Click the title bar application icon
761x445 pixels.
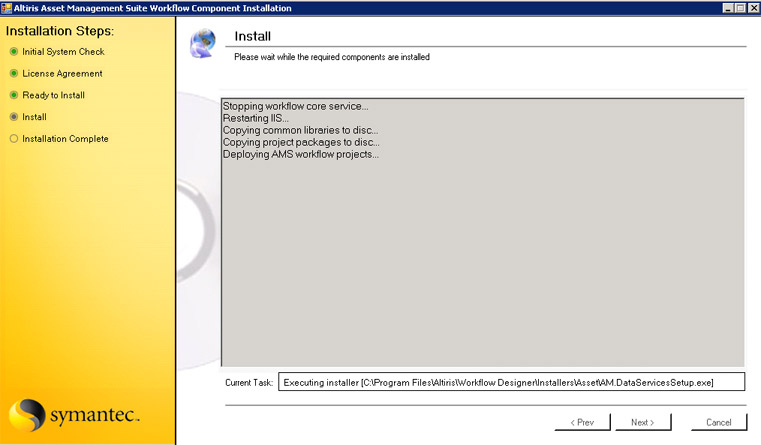(6, 8)
